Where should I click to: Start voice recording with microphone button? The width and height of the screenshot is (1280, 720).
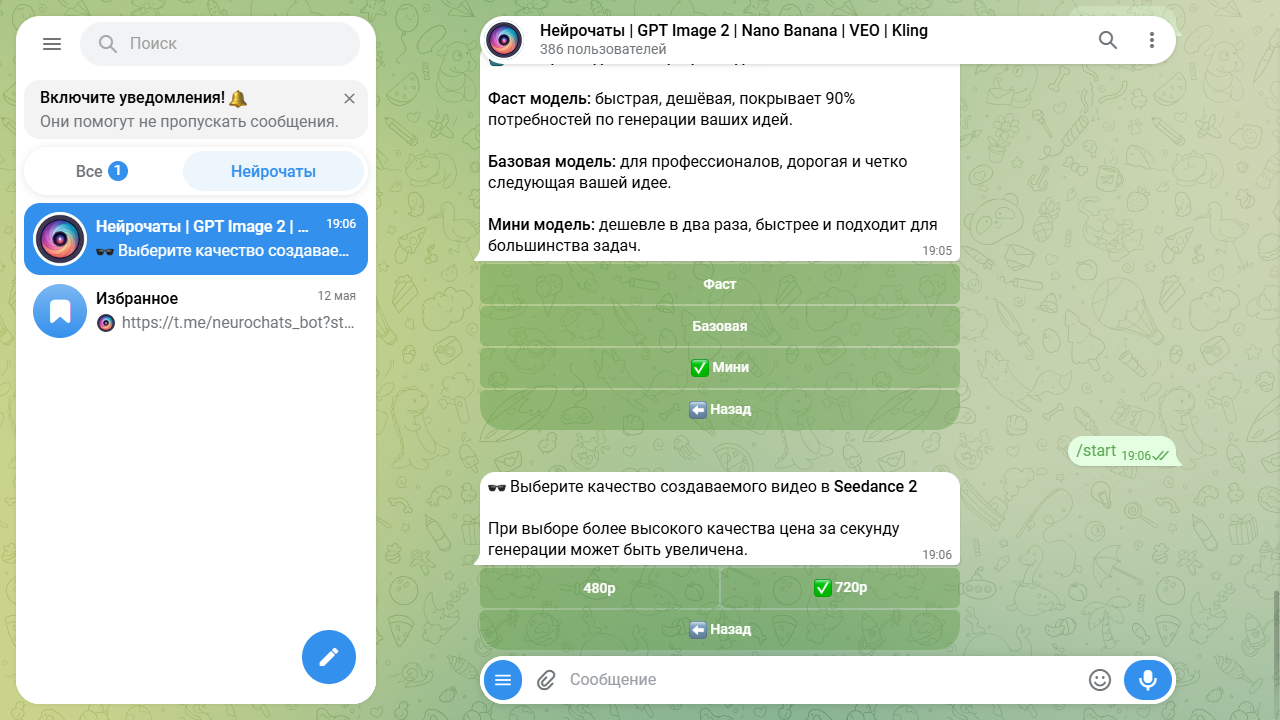pos(1148,680)
